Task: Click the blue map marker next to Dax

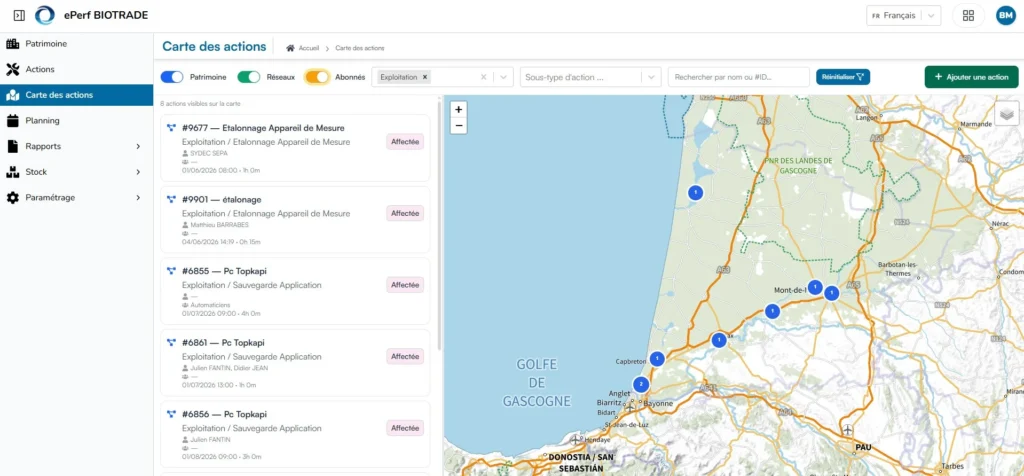Action: click(x=719, y=340)
